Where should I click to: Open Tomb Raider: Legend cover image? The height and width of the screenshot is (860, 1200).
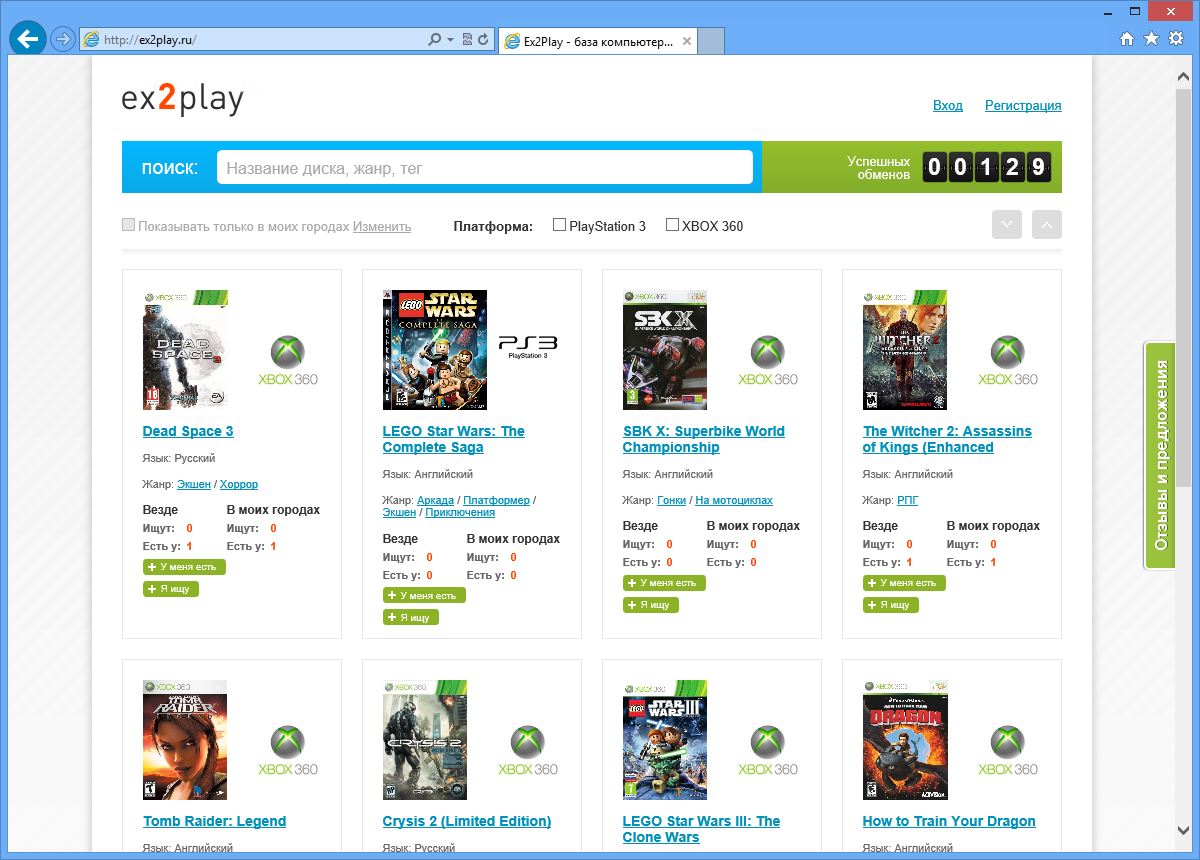point(185,740)
